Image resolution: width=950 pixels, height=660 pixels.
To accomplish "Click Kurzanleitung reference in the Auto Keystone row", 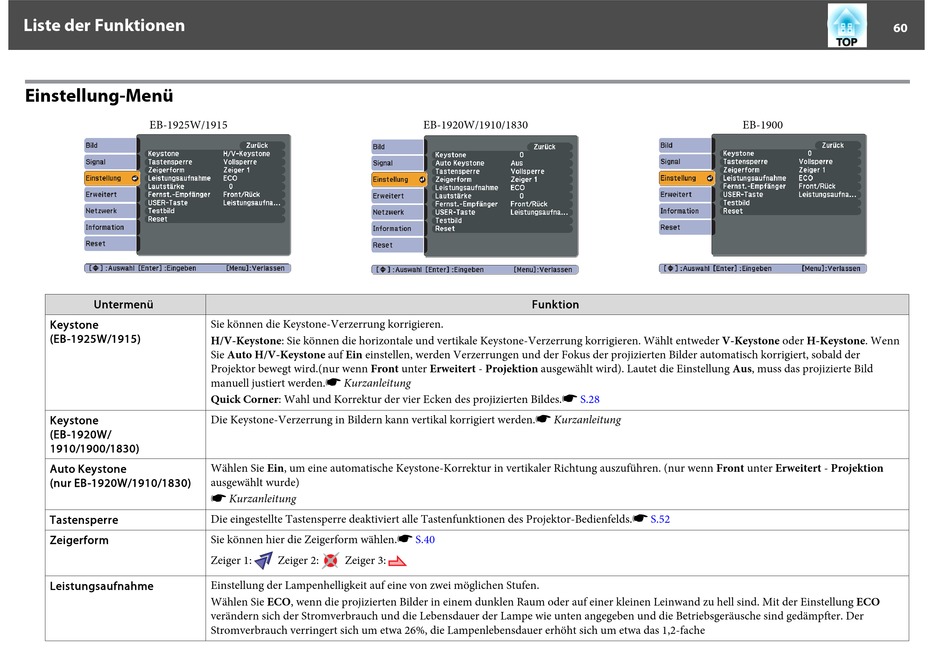I will click(x=262, y=499).
